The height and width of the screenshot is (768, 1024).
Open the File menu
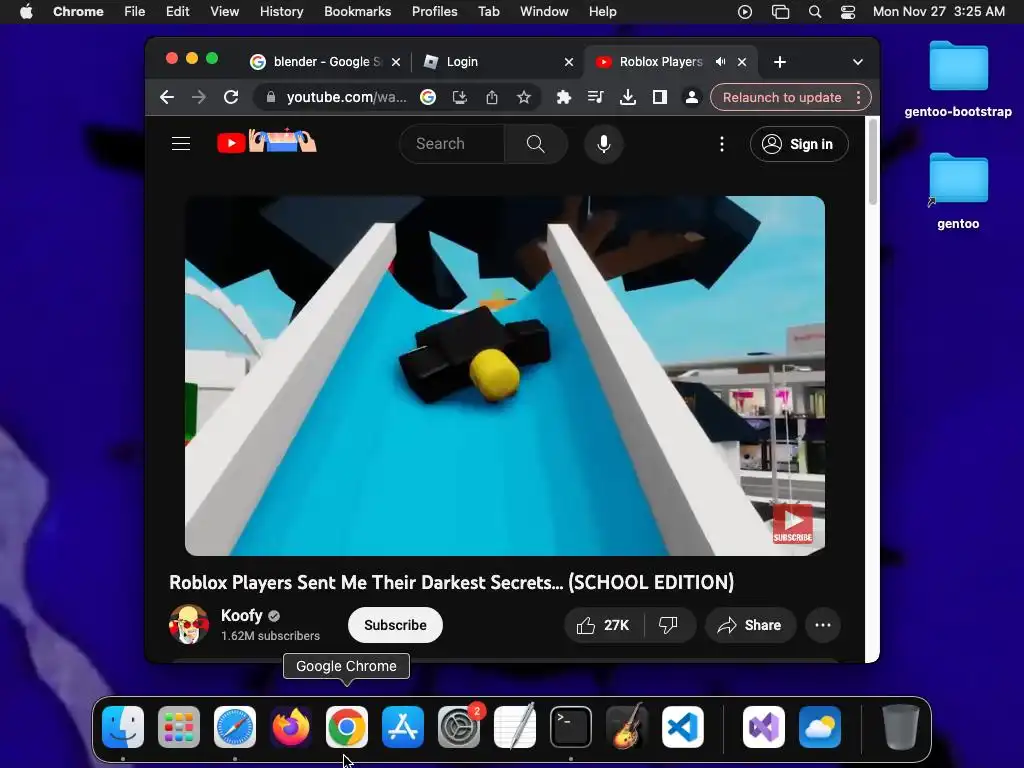click(x=135, y=11)
